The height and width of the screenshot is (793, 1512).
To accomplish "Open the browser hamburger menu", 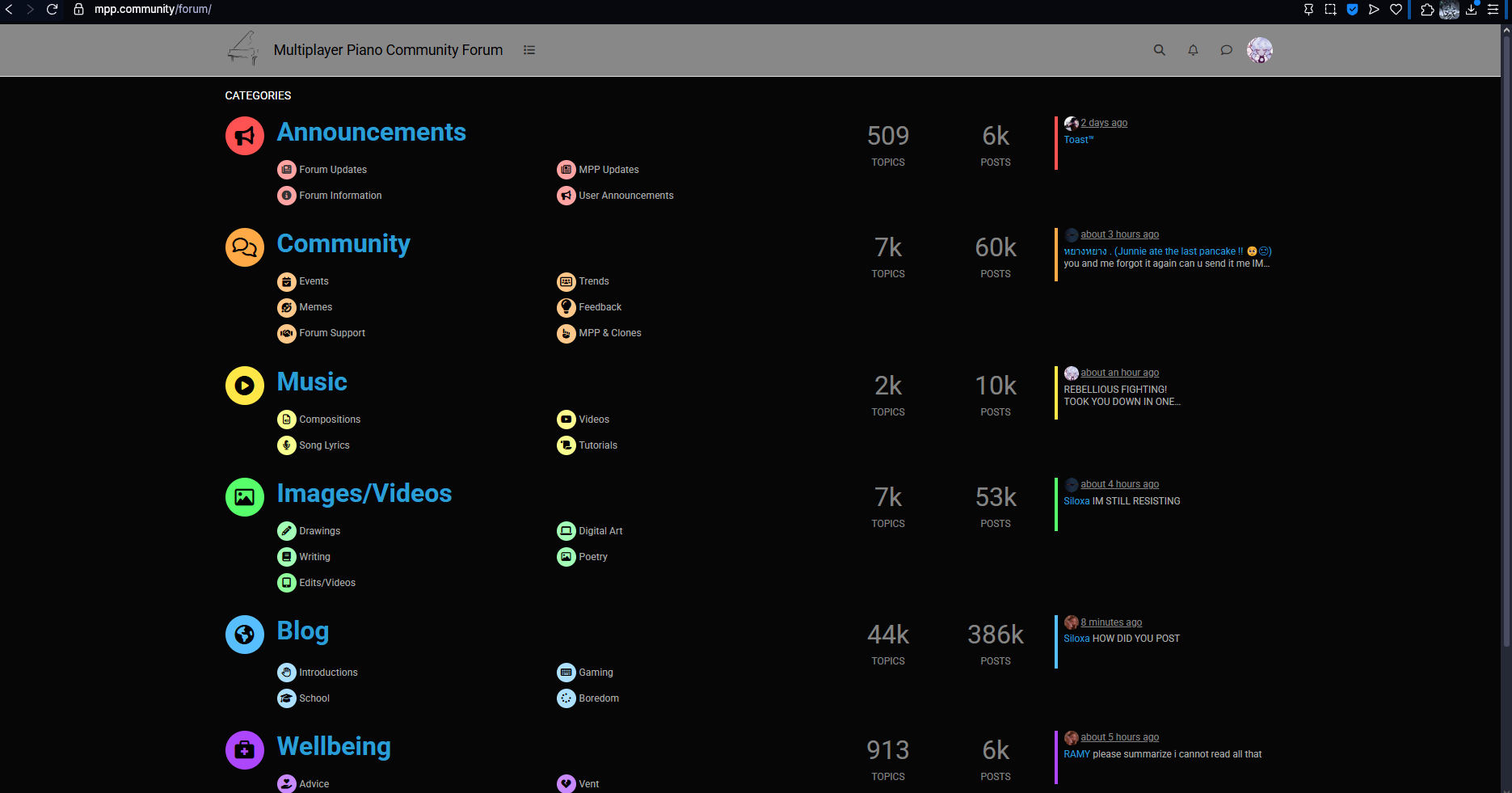I will pyautogui.click(x=1493, y=10).
